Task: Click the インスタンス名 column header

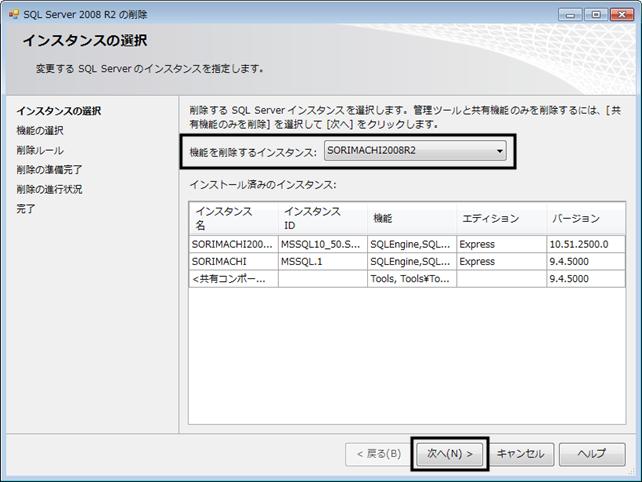Action: (234, 218)
